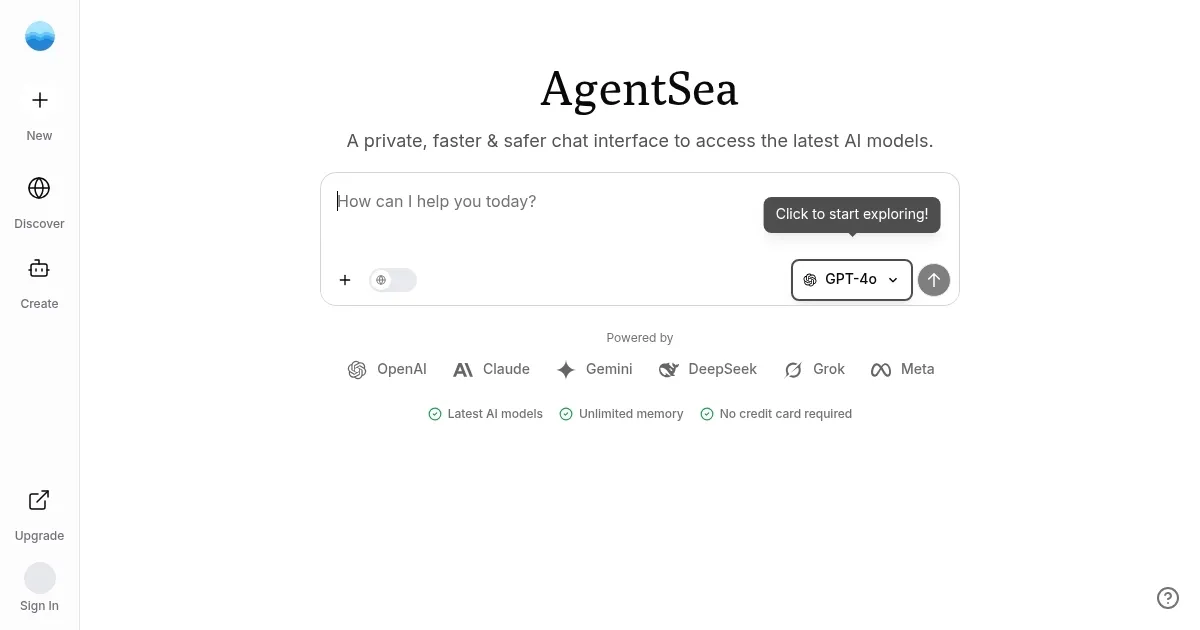Click the Unlimited memory checkmark badge
This screenshot has width=1200, height=630.
[566, 413]
